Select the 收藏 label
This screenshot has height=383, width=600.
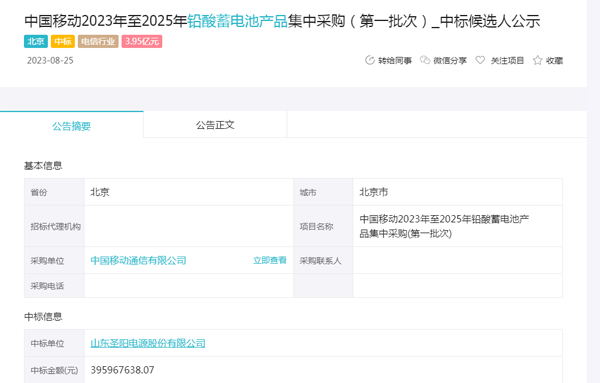click(554, 60)
